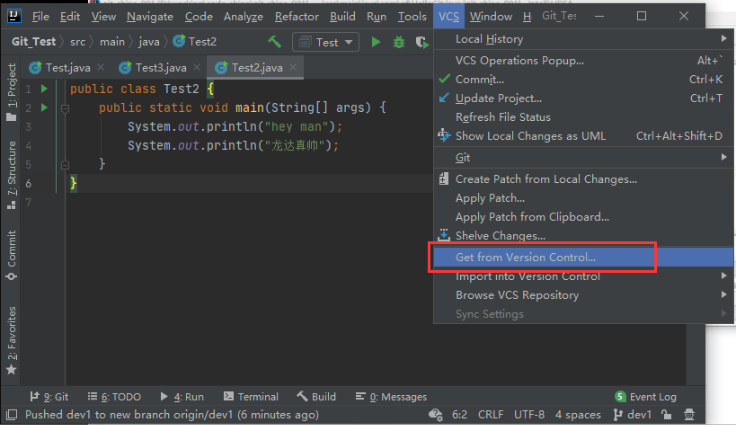The width and height of the screenshot is (736, 426).
Task: Click the CRLF line separator indicator
Action: 491,415
